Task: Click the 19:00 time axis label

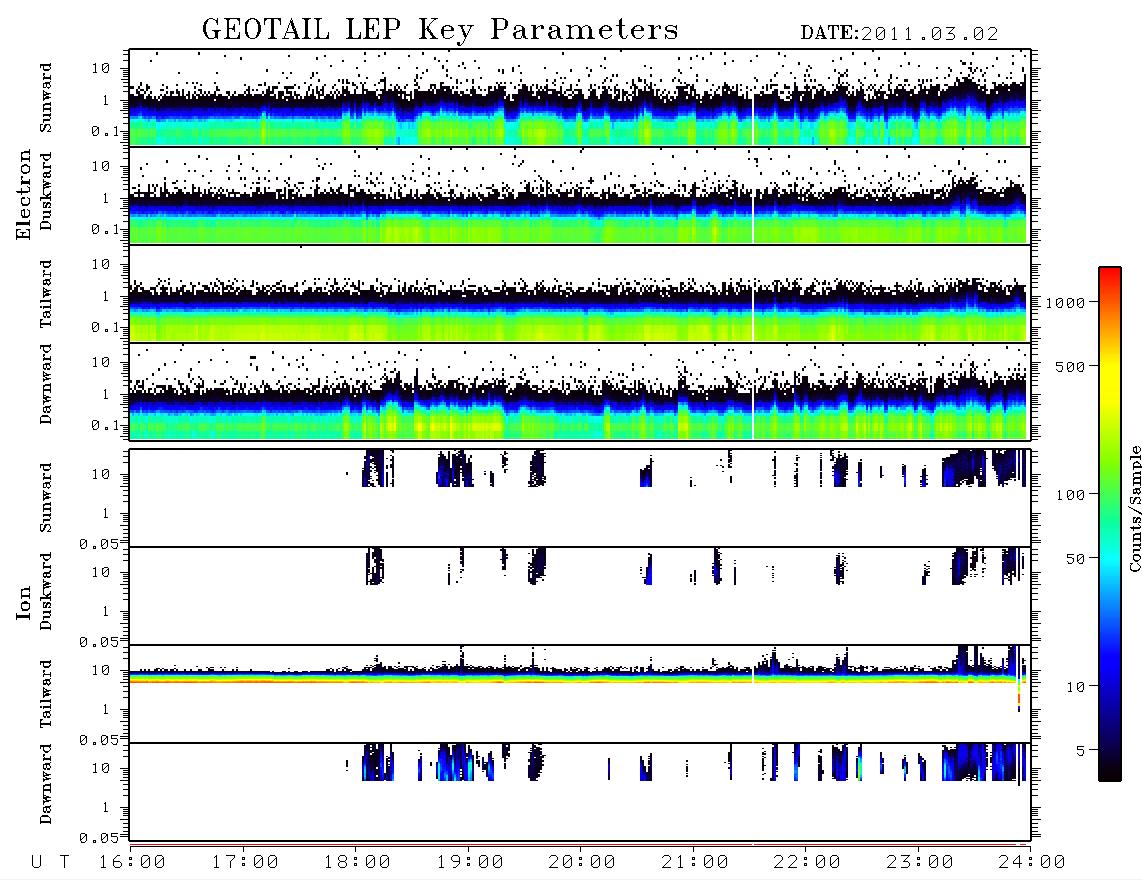Action: (x=470, y=863)
